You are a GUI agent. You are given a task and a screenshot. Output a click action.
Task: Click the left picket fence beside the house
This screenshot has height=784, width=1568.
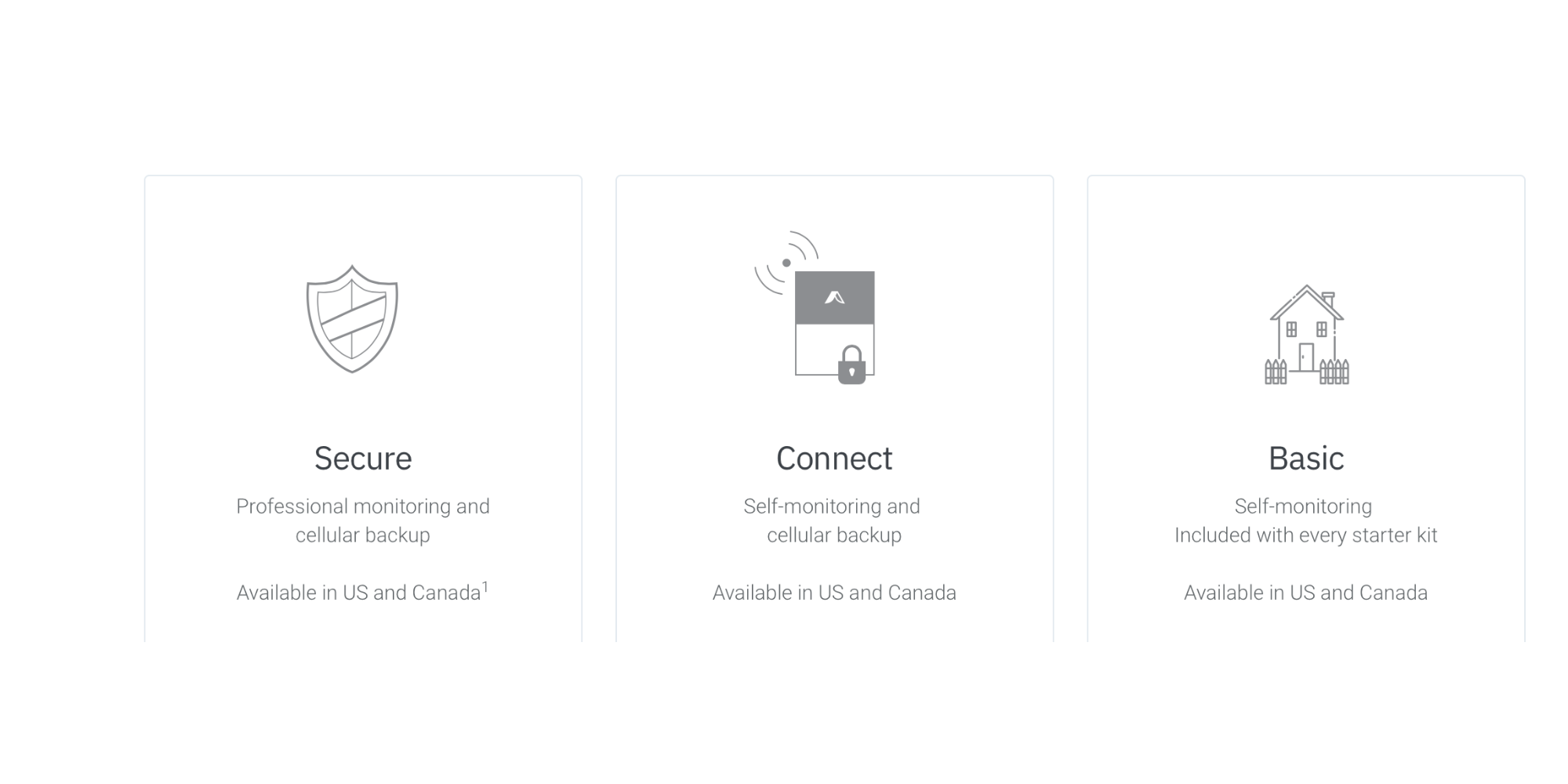tap(1276, 372)
